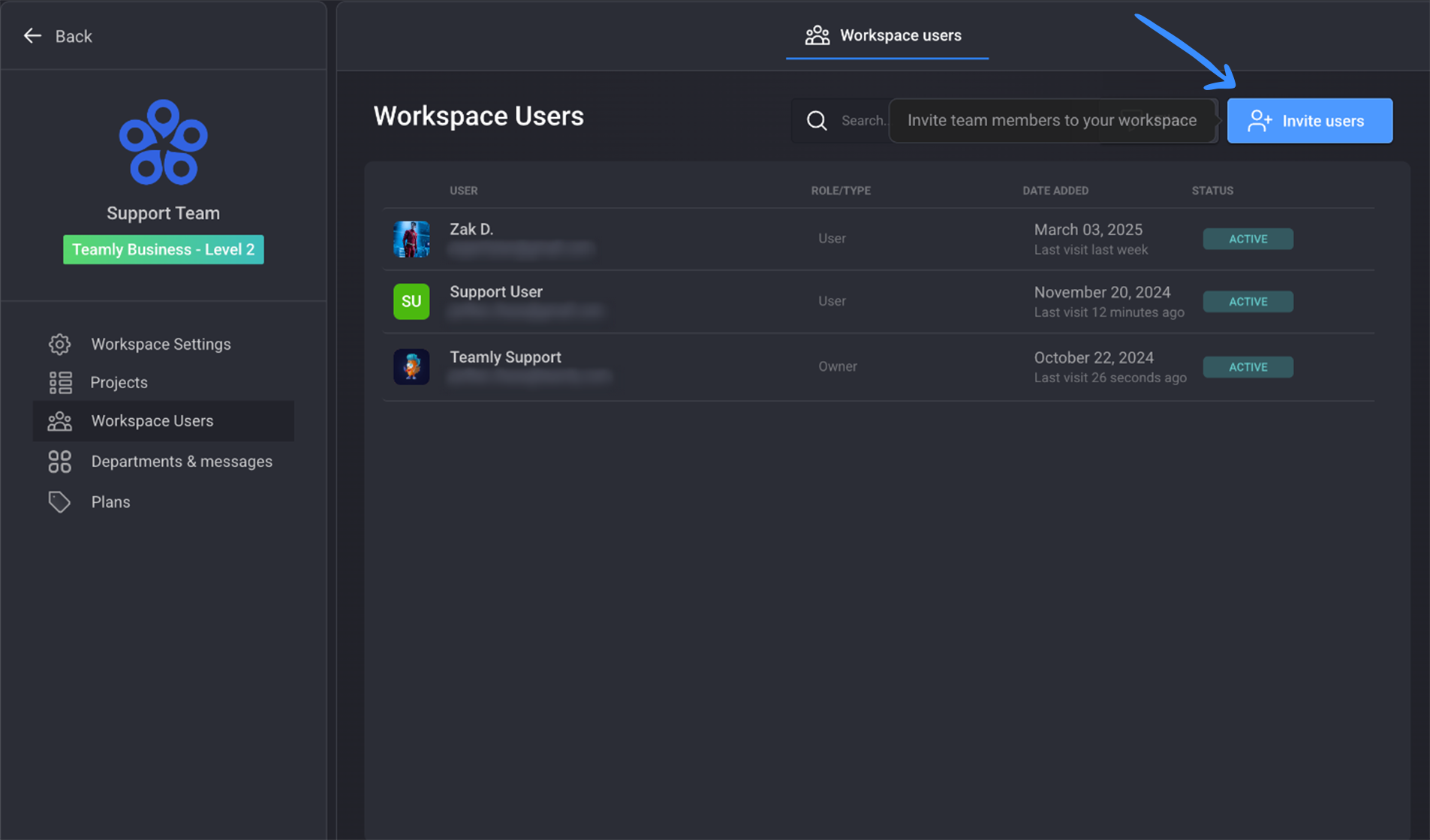Select the Teamly Support user name
This screenshot has width=1430, height=840.
505,357
